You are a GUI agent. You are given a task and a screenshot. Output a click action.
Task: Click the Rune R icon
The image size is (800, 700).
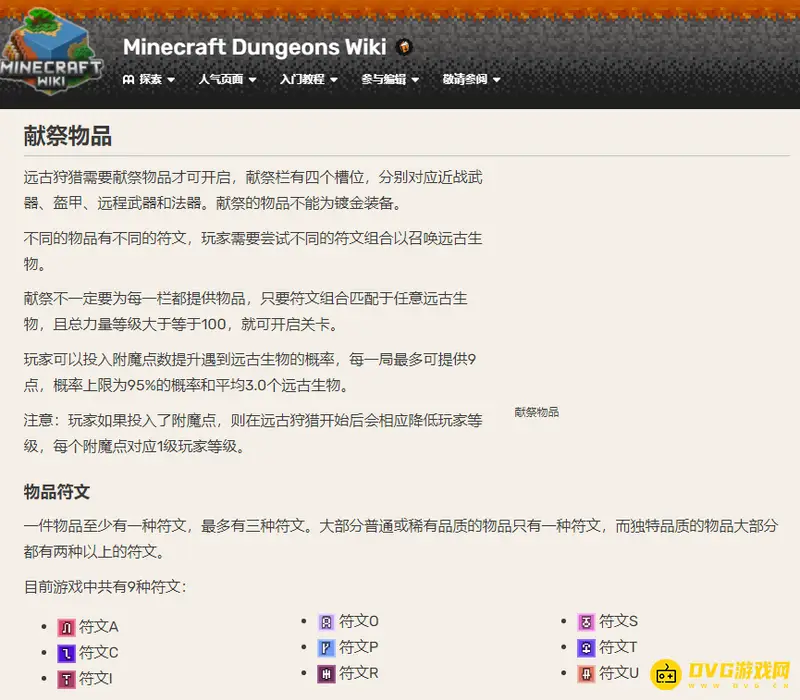pyautogui.click(x=326, y=673)
